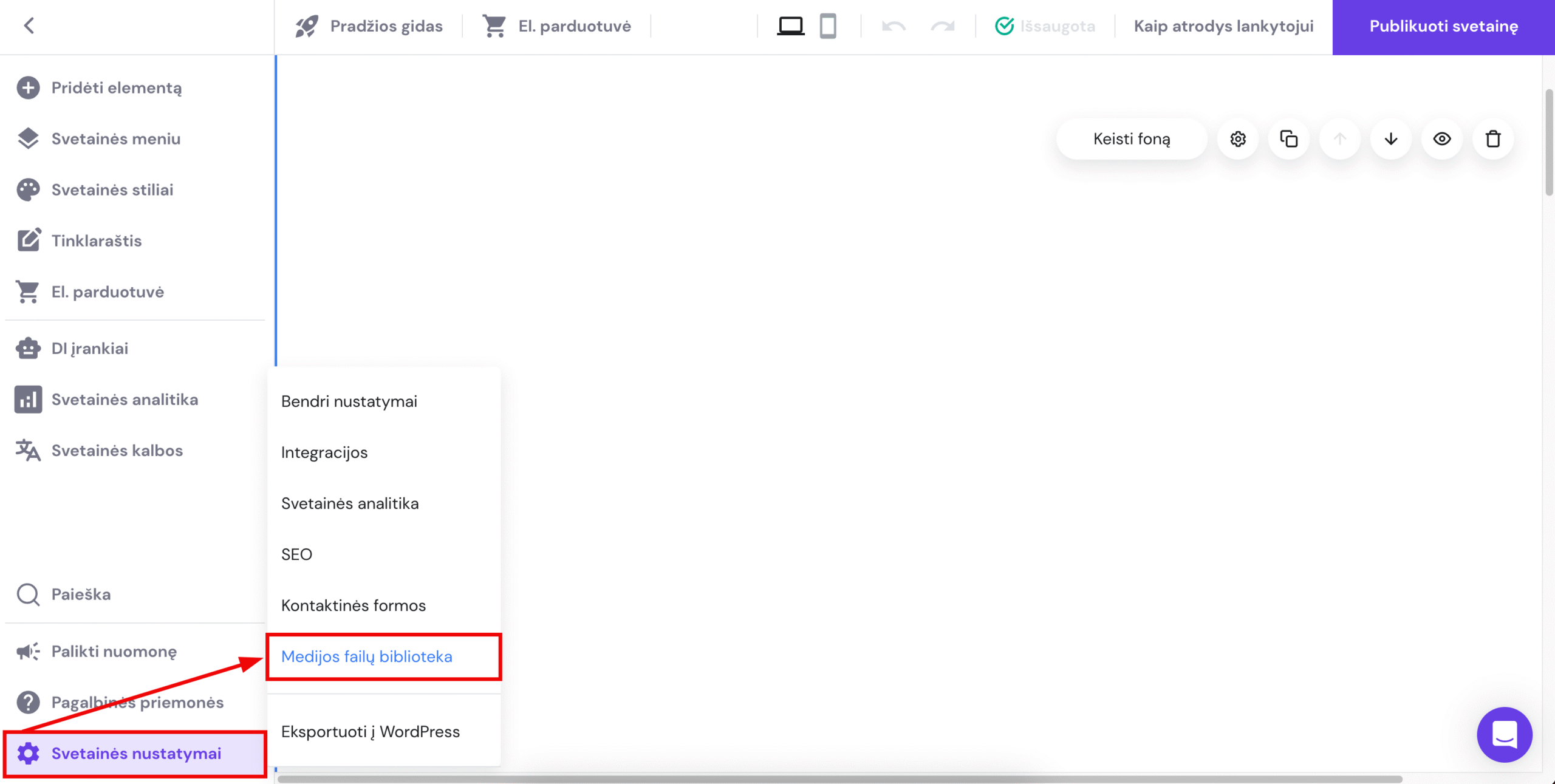The height and width of the screenshot is (784, 1555).
Task: Select Bendri nustatymai from the menu
Action: [x=349, y=401]
